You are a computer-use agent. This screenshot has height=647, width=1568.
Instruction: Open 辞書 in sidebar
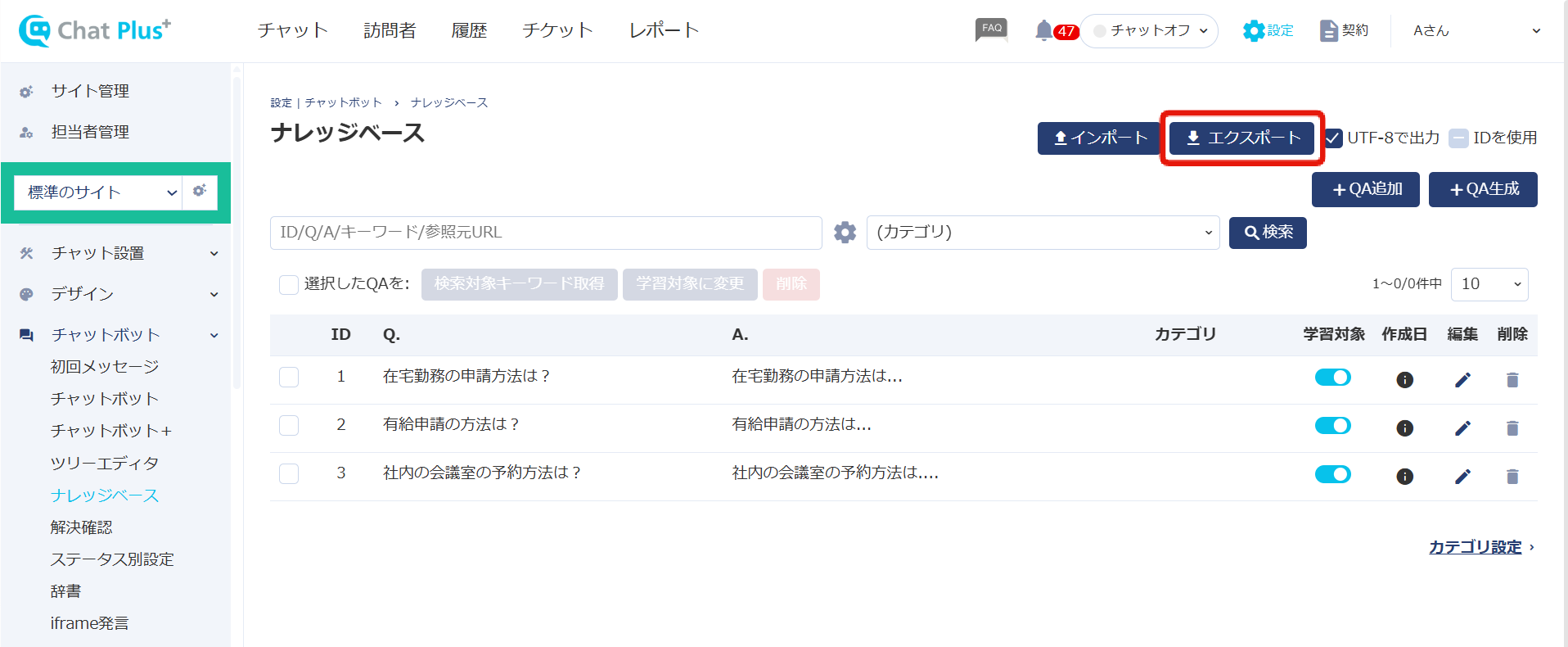click(65, 591)
